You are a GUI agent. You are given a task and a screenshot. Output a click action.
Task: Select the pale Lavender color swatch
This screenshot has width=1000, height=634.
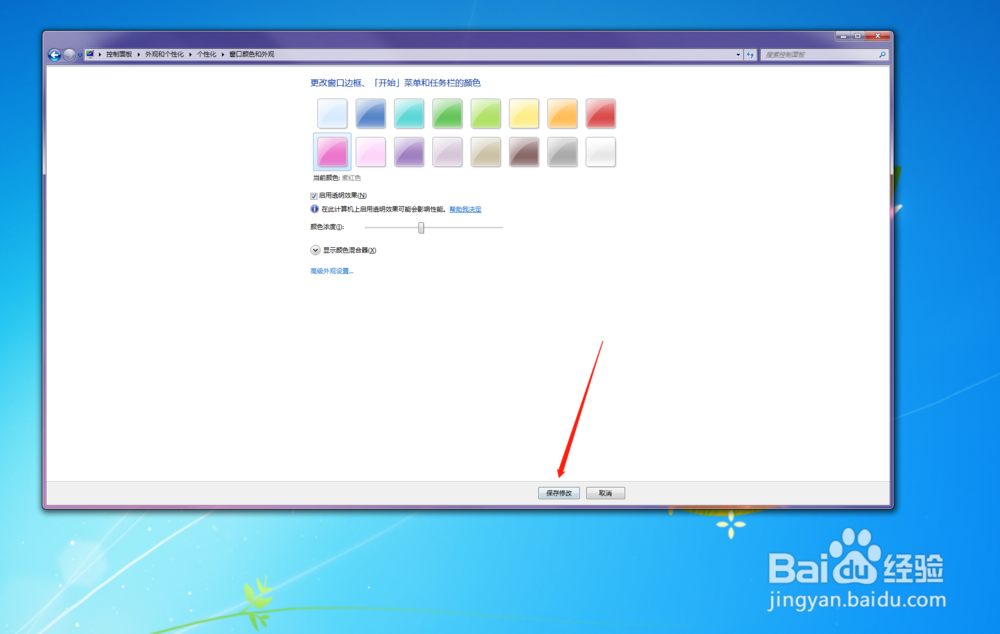point(447,152)
